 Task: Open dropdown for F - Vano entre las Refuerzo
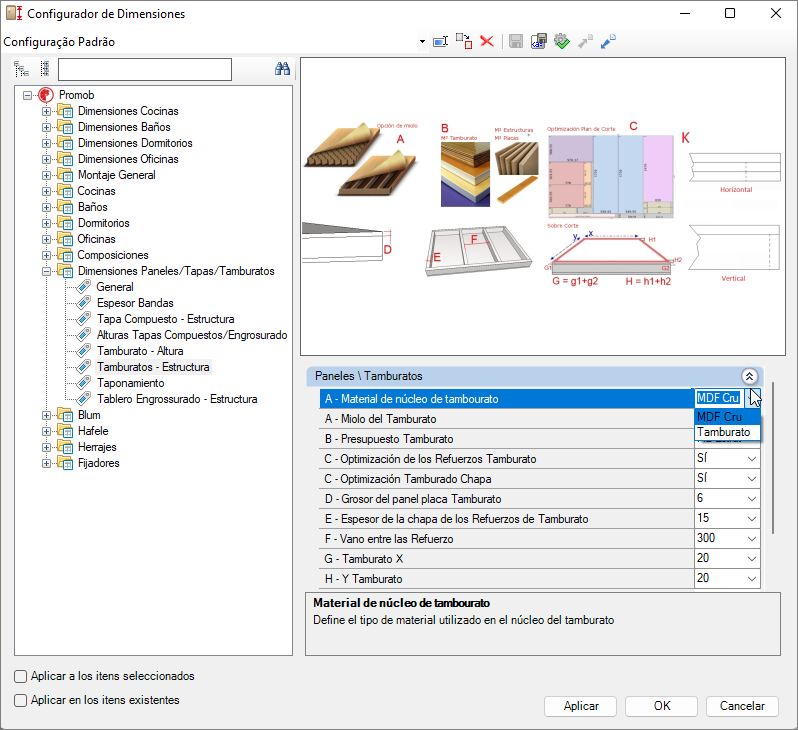pos(752,539)
